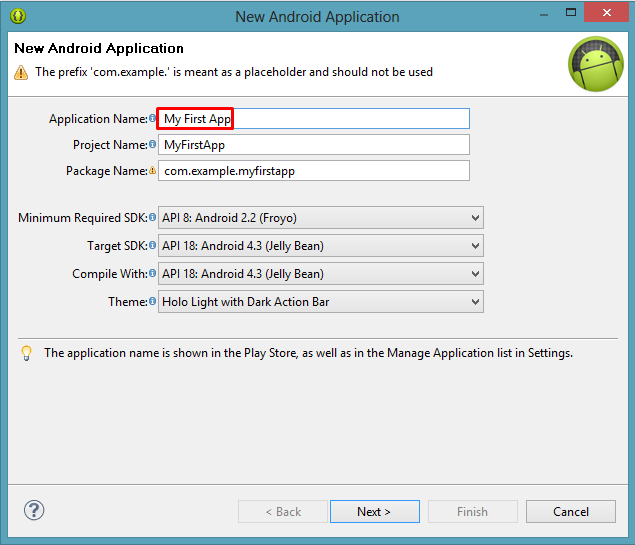Click info icon next to Target SDK
635x545 pixels.
point(152,245)
